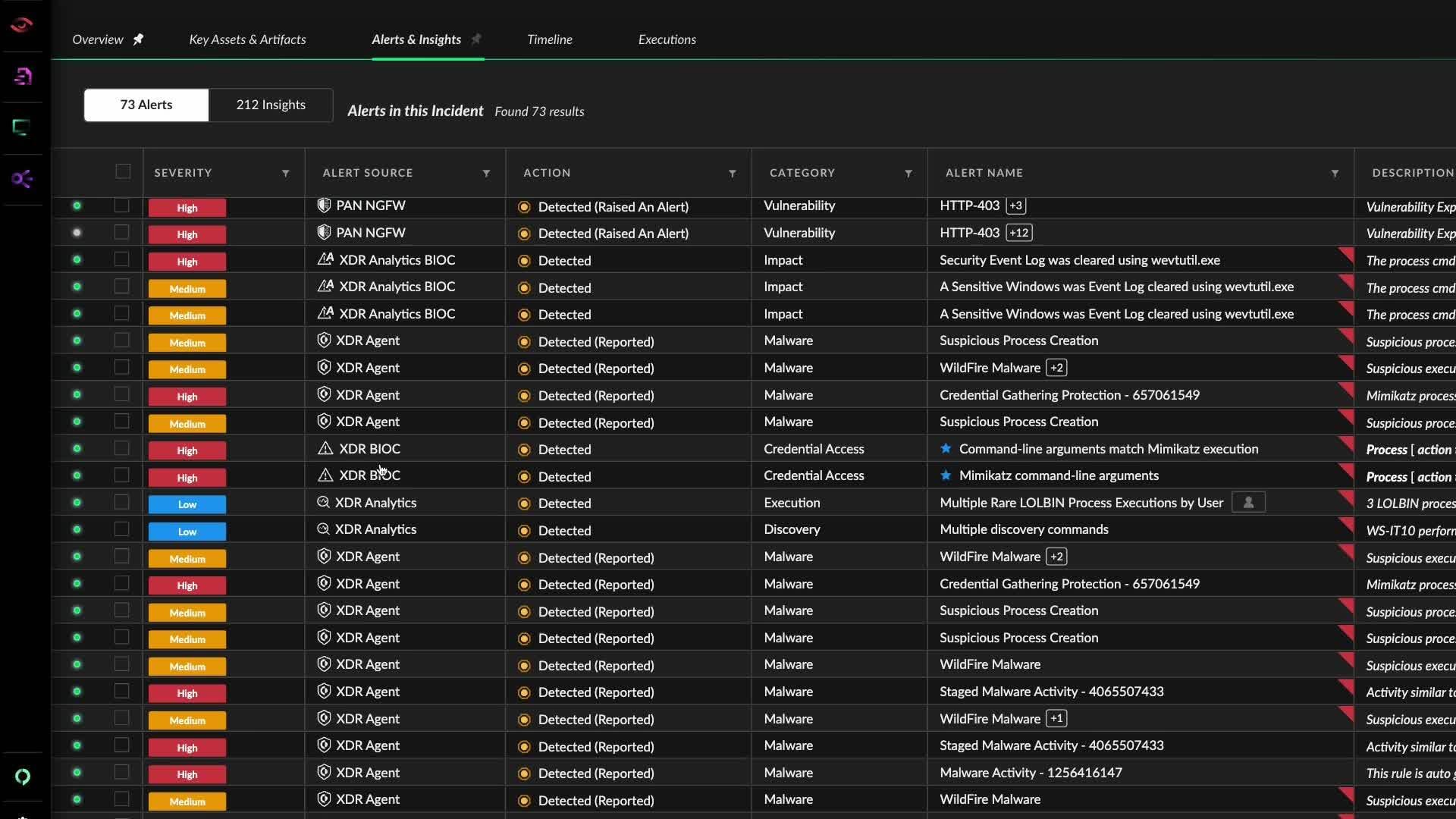The width and height of the screenshot is (1456, 819).
Task: Click the Cortex logo icon in sidebar
Action: point(22,25)
